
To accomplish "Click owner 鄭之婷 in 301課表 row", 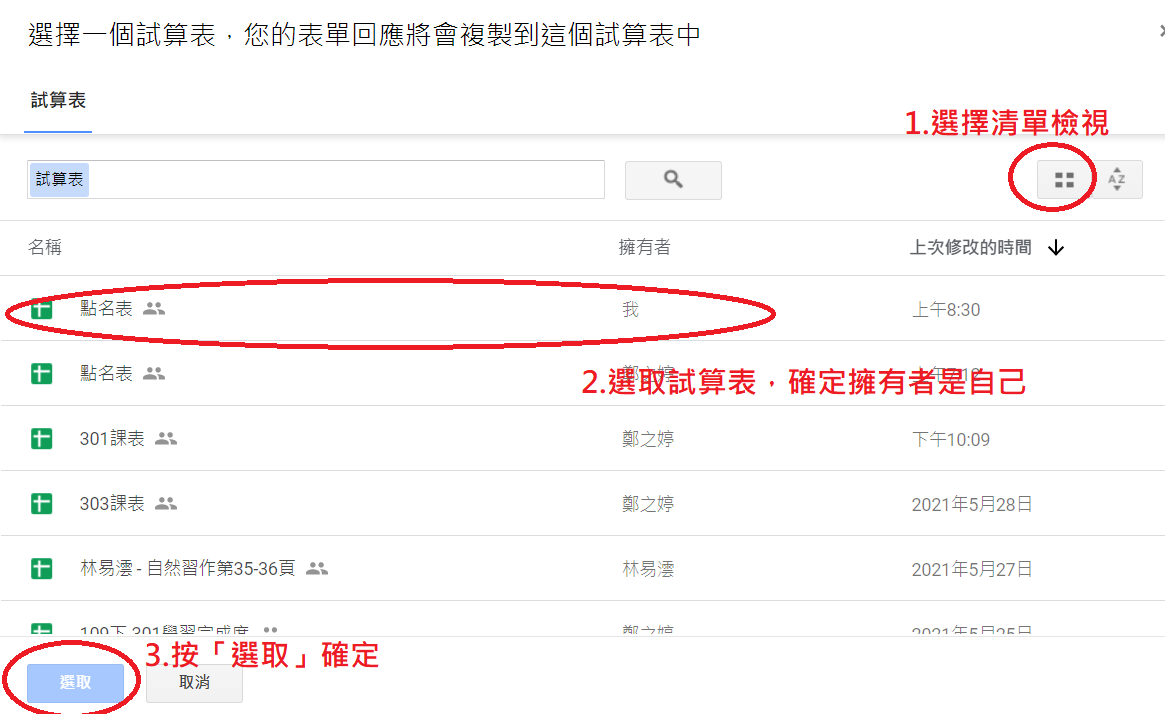I will [648, 439].
